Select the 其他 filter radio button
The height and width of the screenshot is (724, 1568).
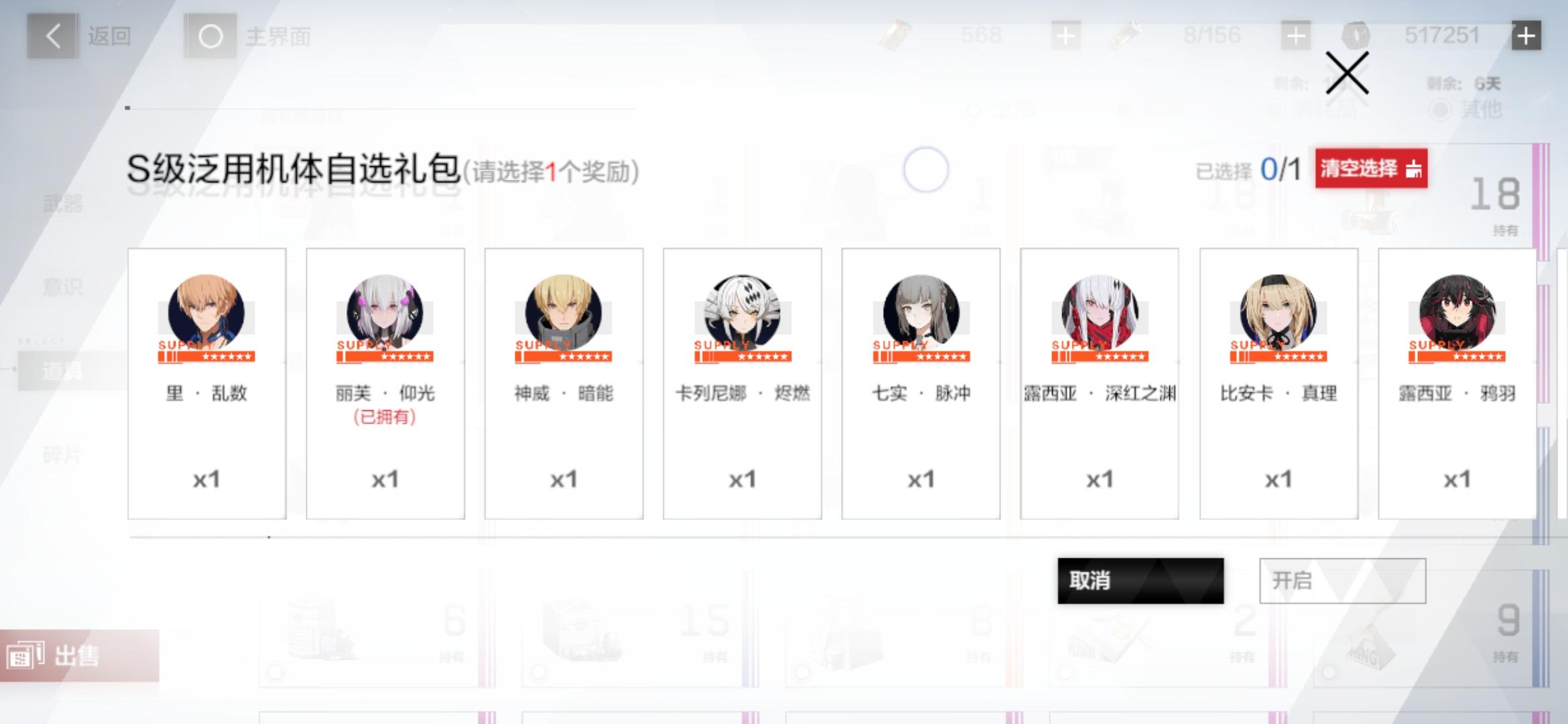1440,109
